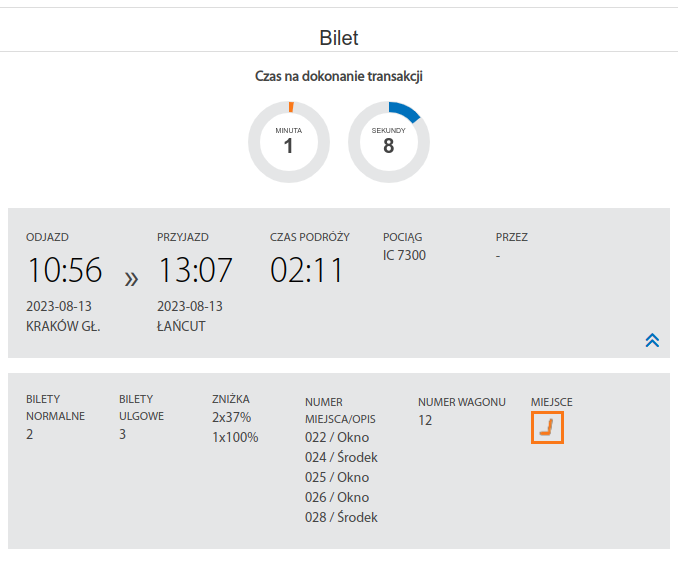This screenshot has width=678, height=562.
Task: Click the double arrow between departure and arrival
Action: pos(131,279)
